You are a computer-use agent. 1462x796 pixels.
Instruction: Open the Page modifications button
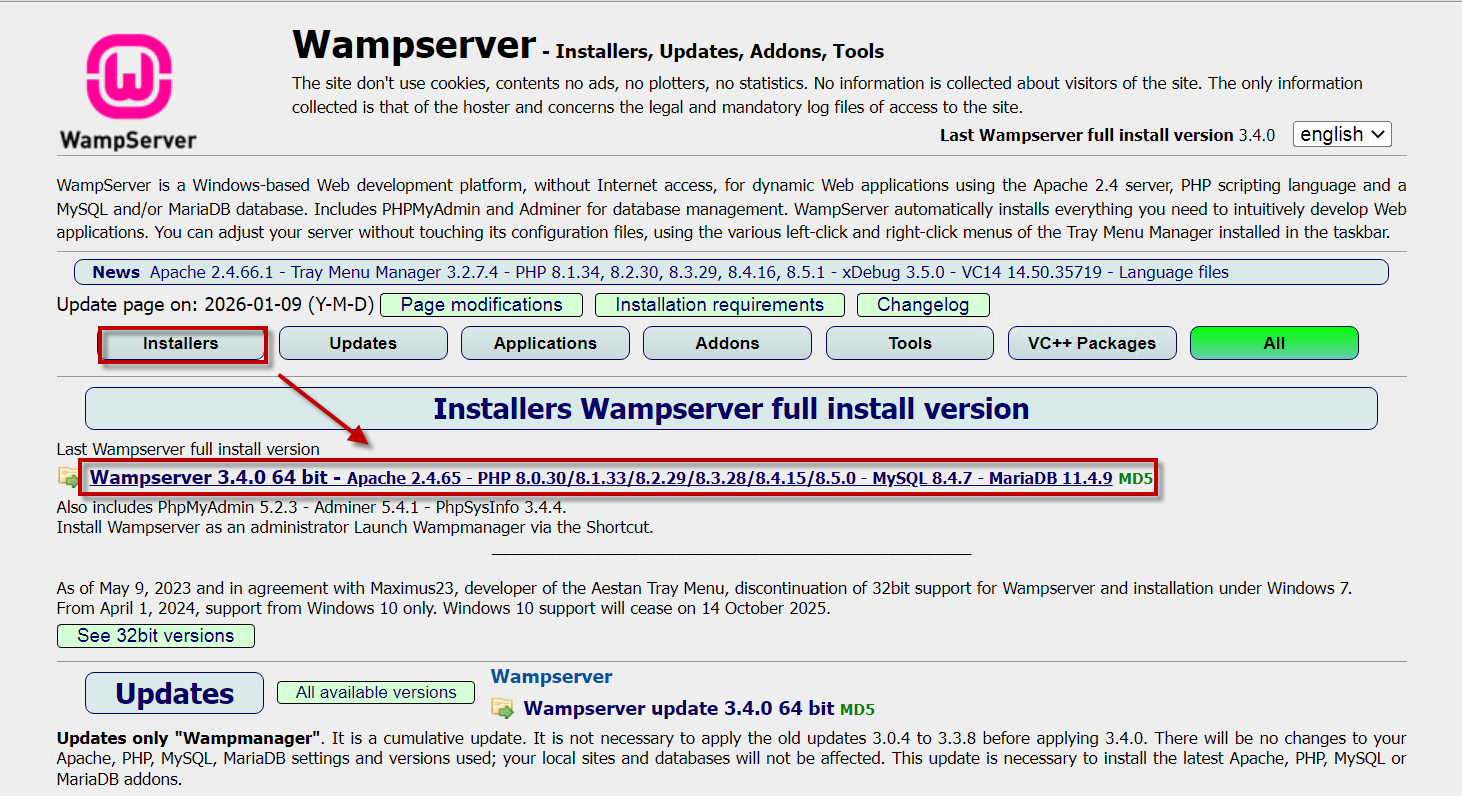click(481, 305)
